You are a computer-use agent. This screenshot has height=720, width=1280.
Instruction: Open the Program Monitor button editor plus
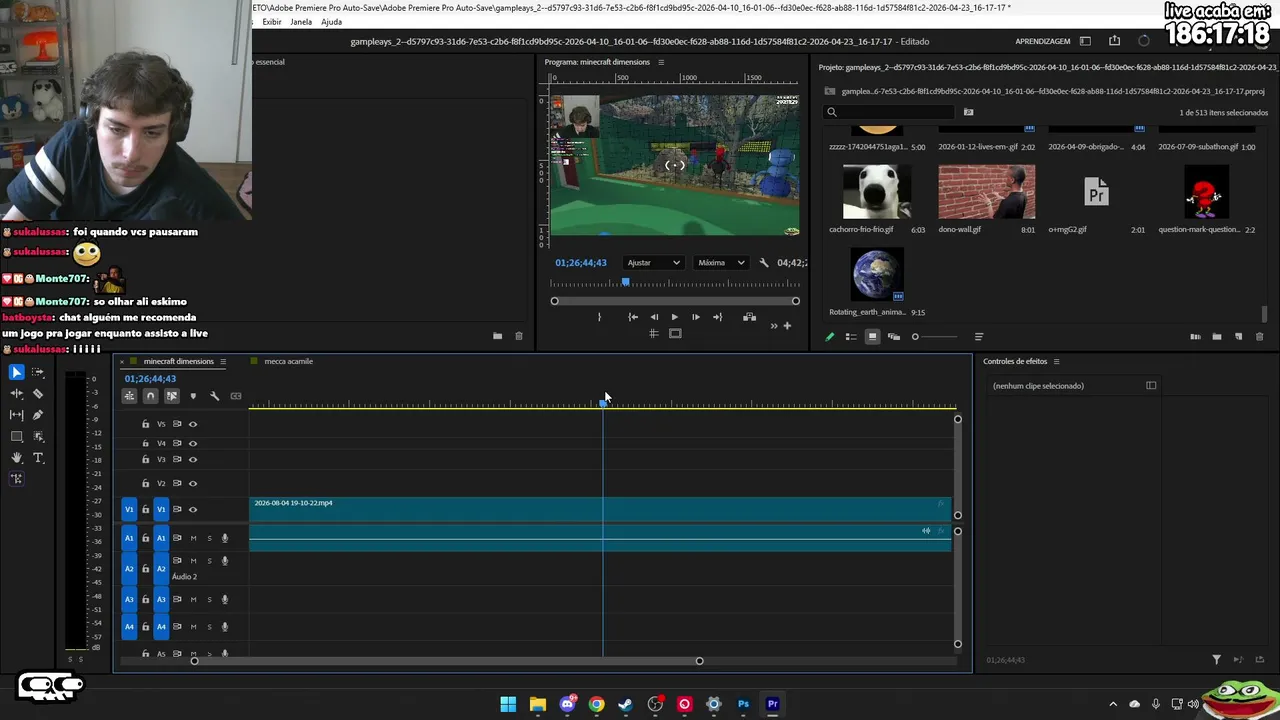point(787,325)
